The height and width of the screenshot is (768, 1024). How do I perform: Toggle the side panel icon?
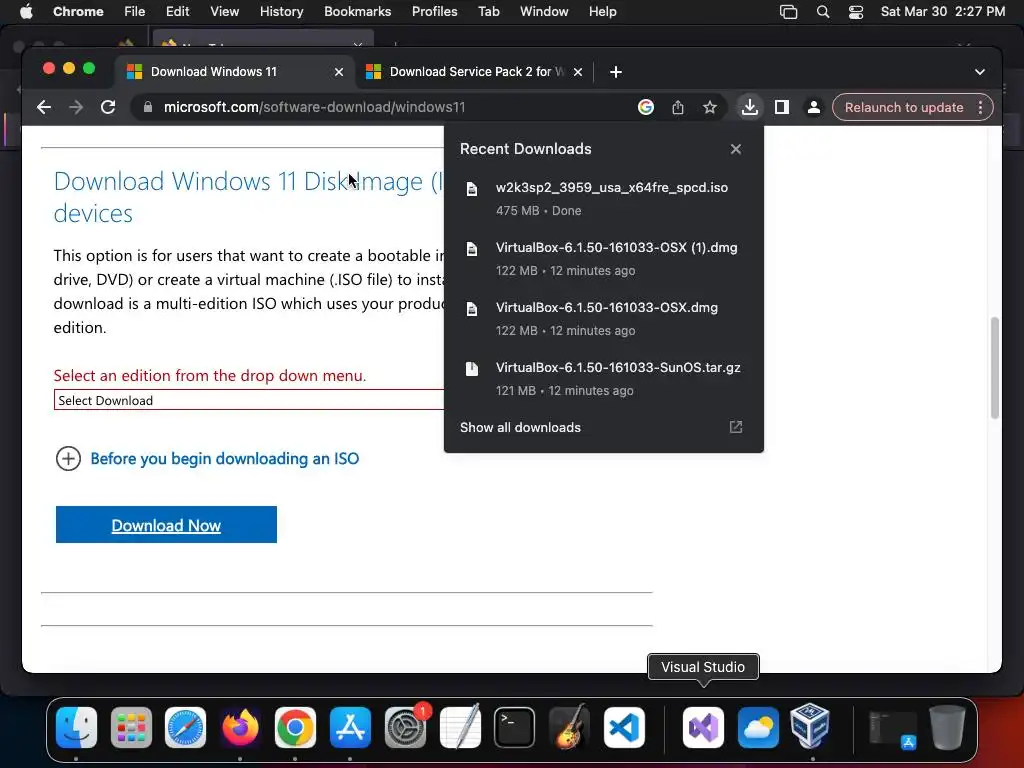782,107
